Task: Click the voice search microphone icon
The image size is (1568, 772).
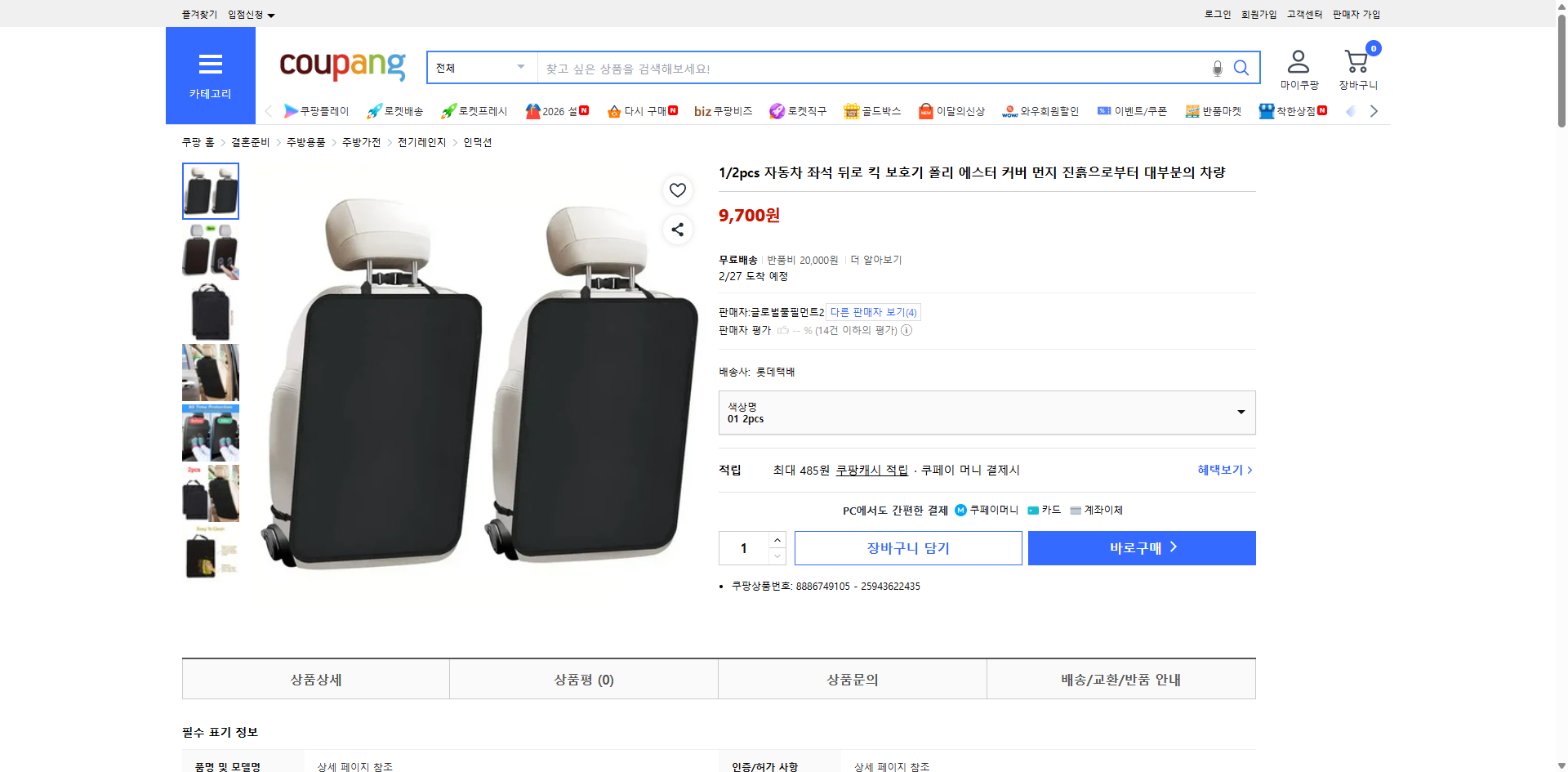Action: [1217, 68]
